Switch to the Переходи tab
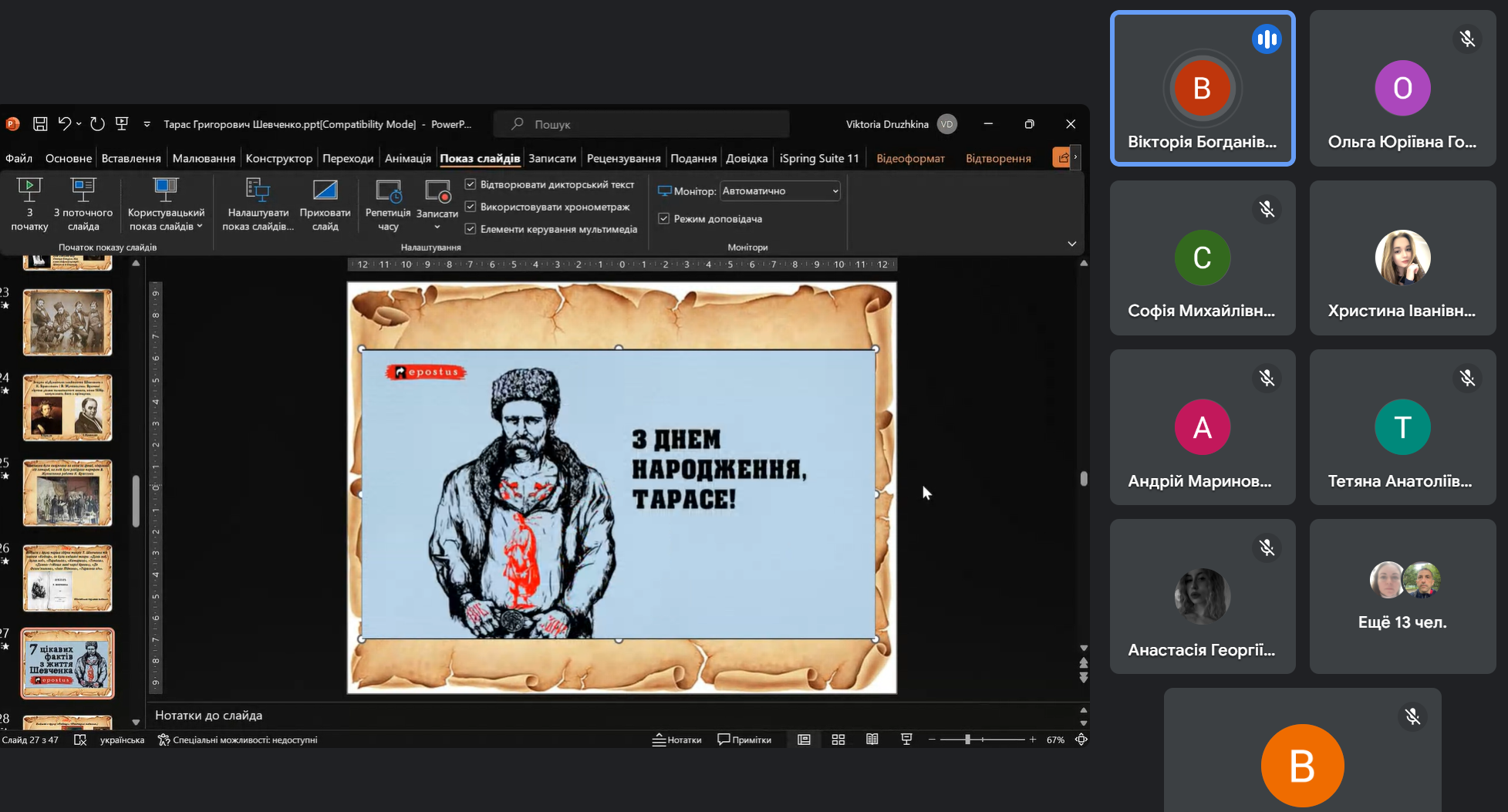This screenshot has width=1508, height=812. coord(348,158)
